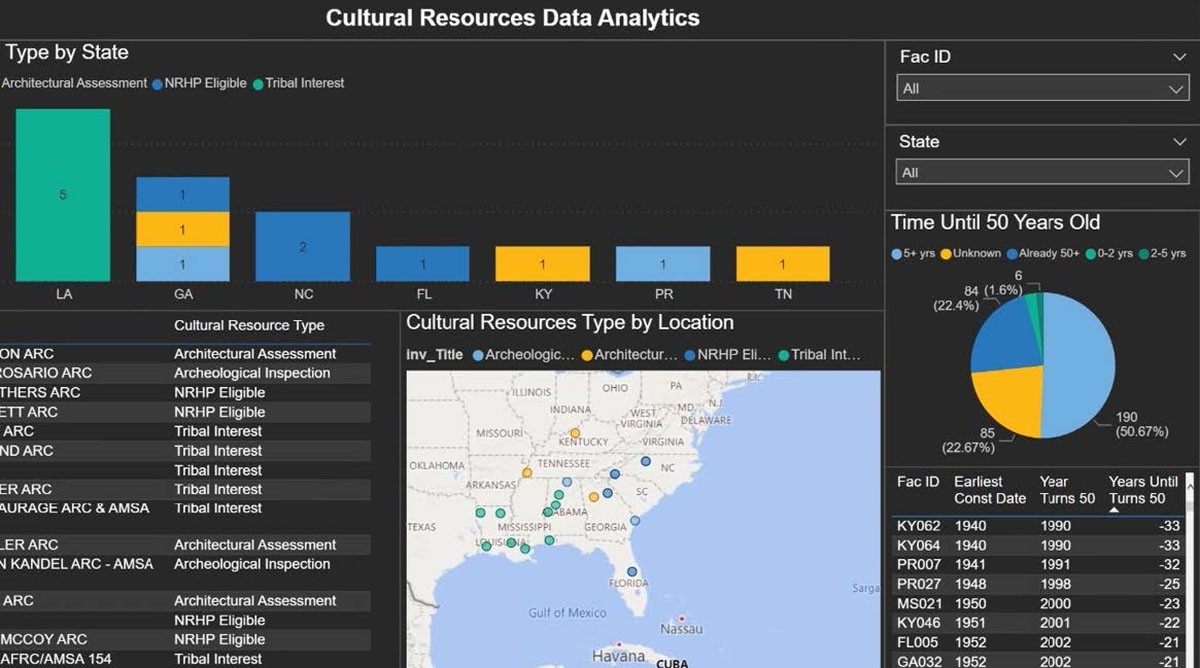
Task: Click the Tribal Interest legend marker in bar chart
Action: [x=258, y=84]
